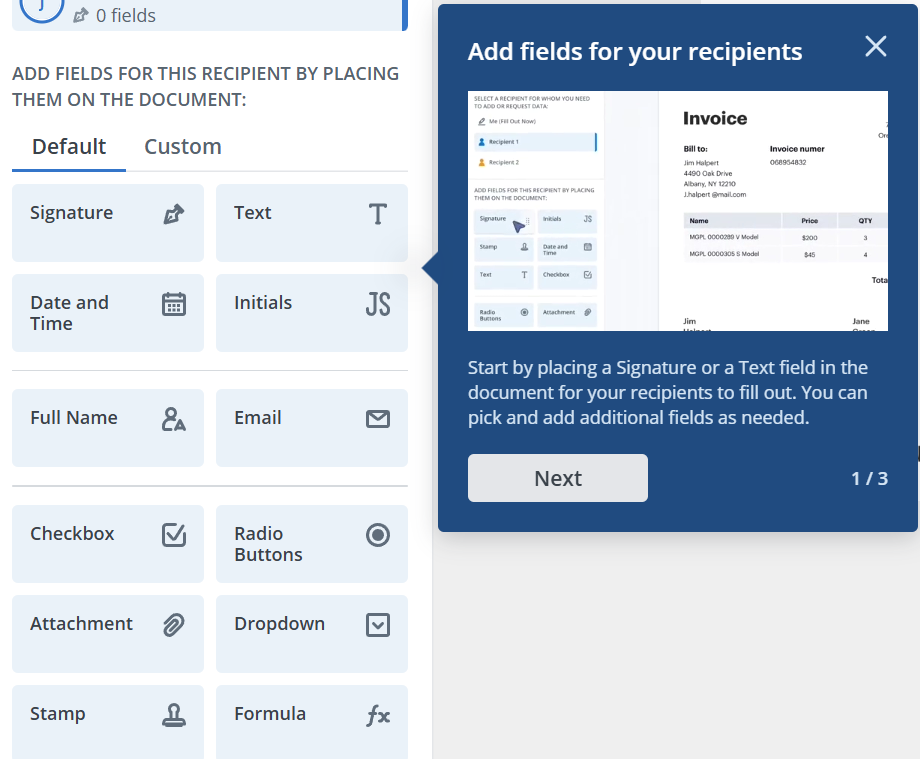Click the Signature field label
The image size is (920, 759).
pyautogui.click(x=72, y=213)
